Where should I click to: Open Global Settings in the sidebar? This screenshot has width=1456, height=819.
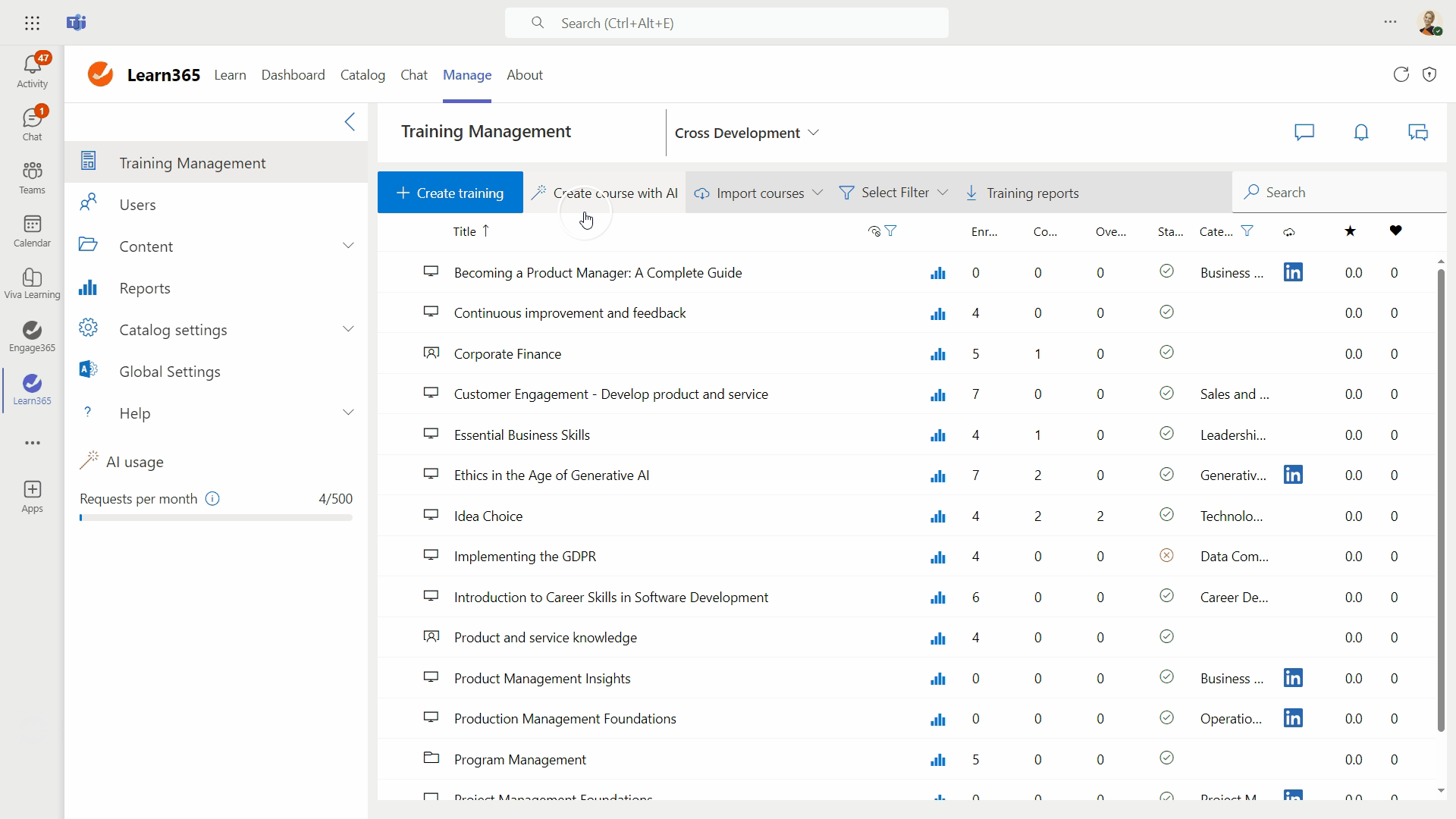216,372
